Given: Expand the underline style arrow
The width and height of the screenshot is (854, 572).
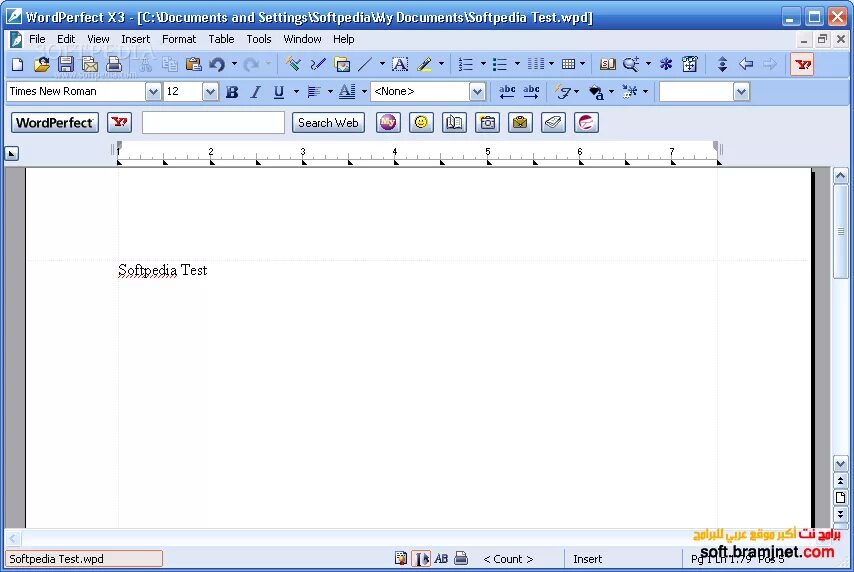Looking at the screenshot, I should (x=296, y=92).
